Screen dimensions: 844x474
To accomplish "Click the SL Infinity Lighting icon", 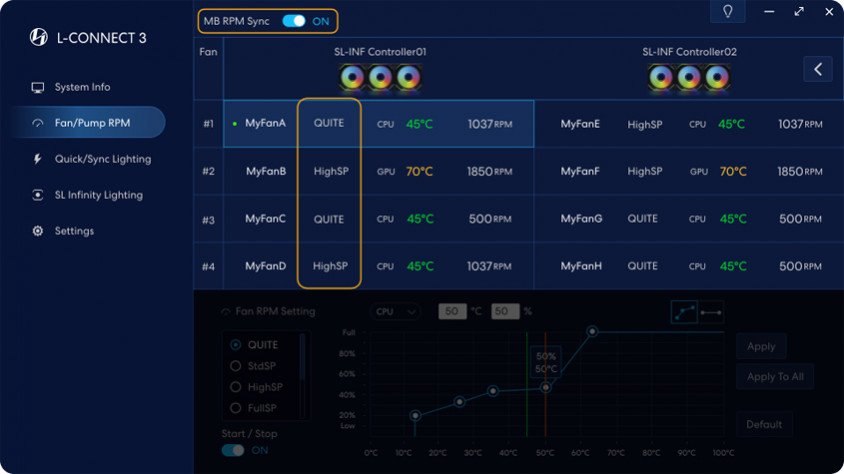I will tap(38, 195).
